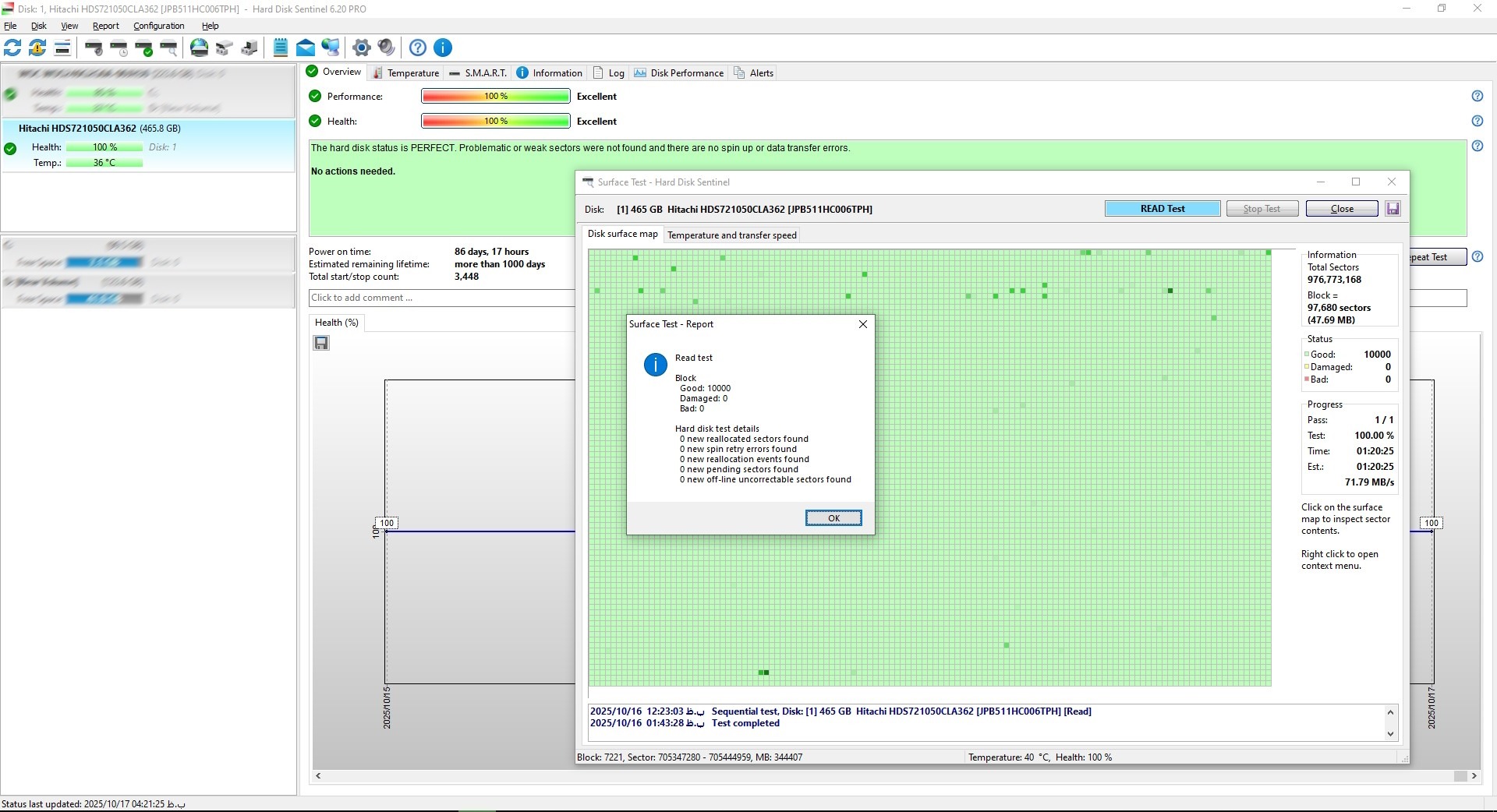Click the 'Click to add comment' field
Image resolution: width=1497 pixels, height=812 pixels.
coord(441,298)
